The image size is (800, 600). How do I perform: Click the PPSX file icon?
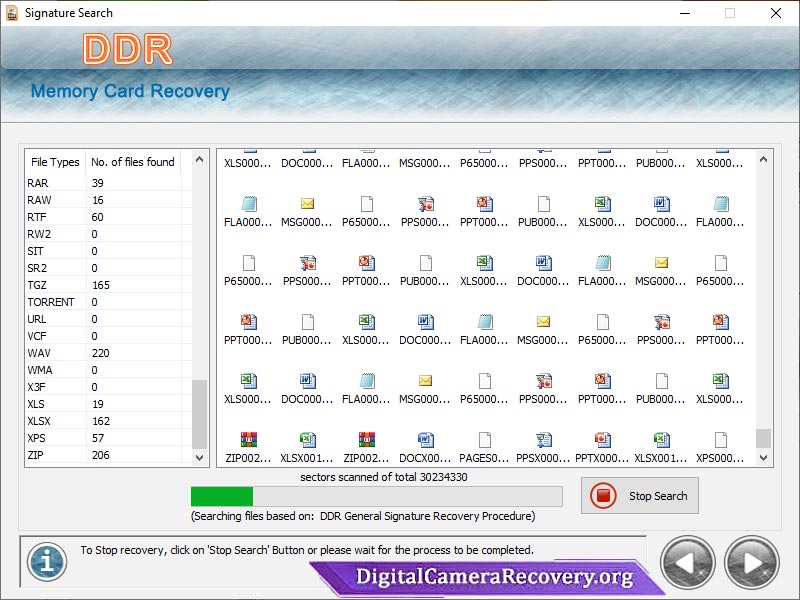(x=543, y=440)
